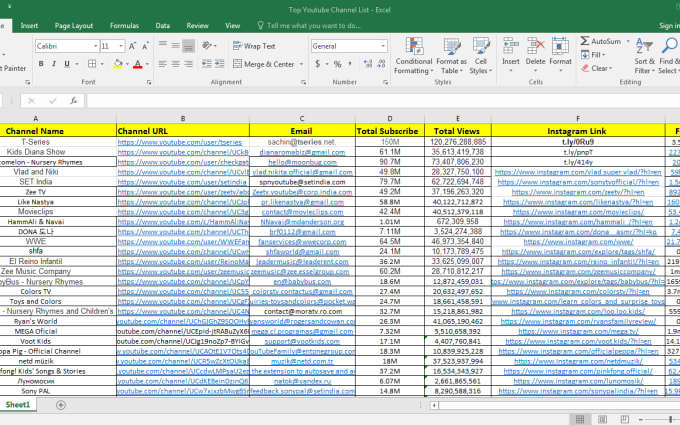
Task: Toggle bottom vertical alignment
Action: 189,46
